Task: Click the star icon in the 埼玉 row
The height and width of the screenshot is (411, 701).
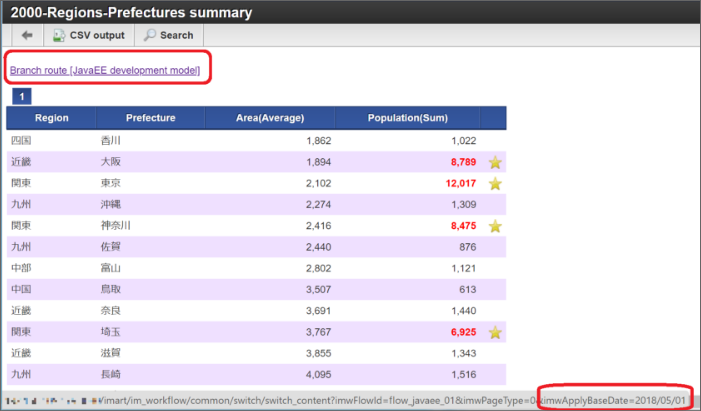Action: coord(494,332)
